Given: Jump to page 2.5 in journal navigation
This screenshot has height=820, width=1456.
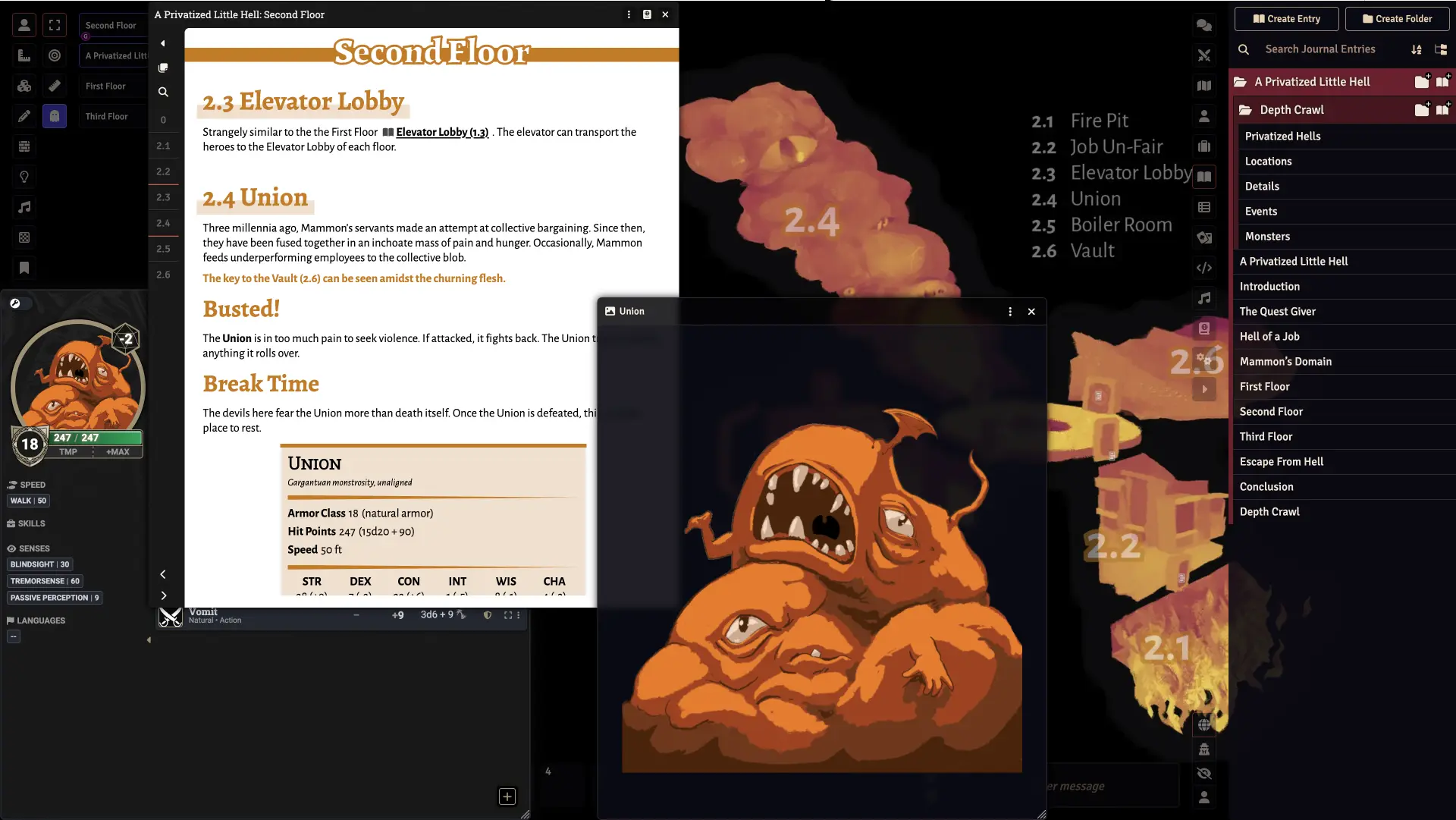Looking at the screenshot, I should [x=163, y=249].
